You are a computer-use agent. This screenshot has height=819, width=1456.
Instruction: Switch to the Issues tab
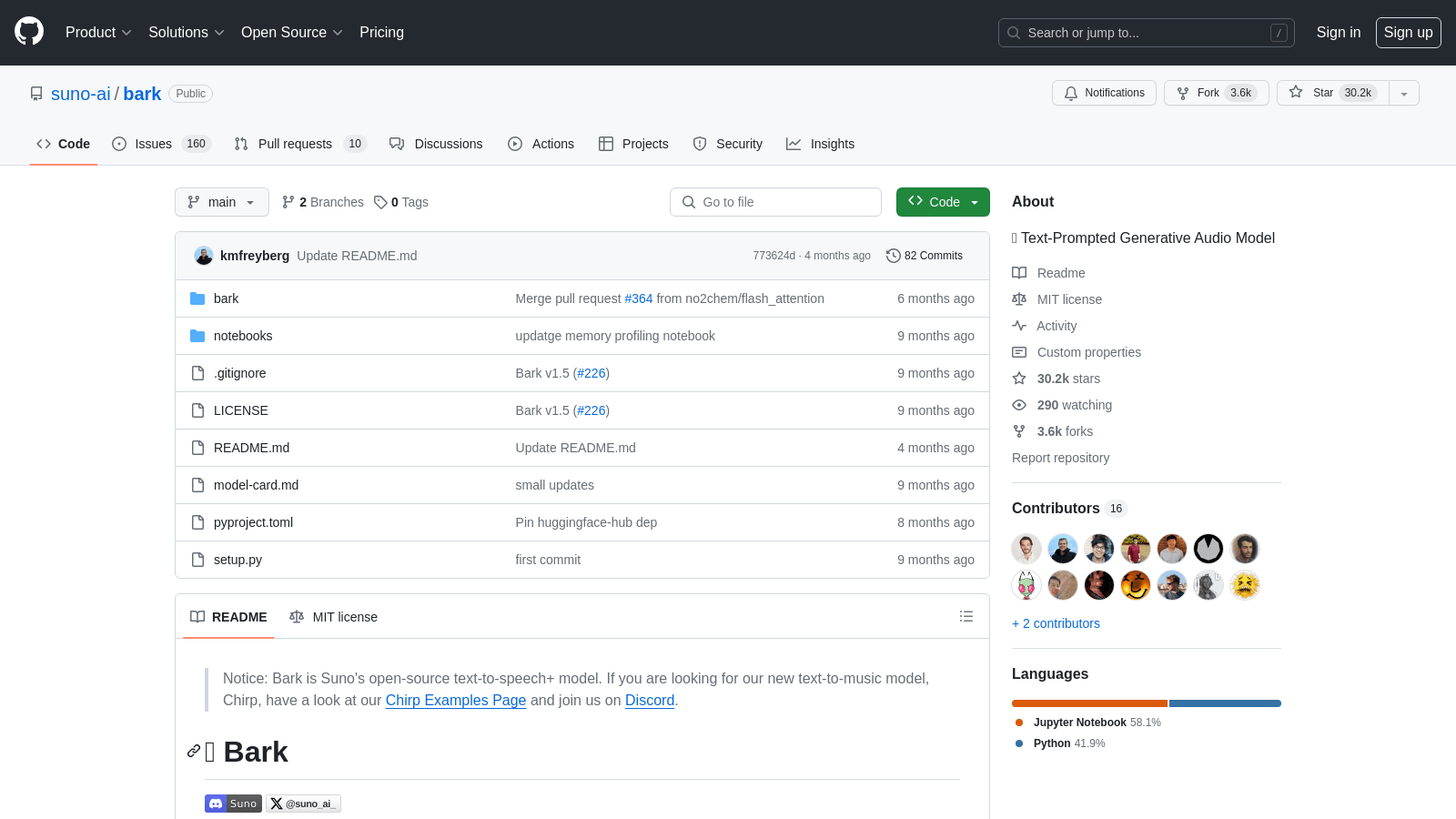[161, 144]
